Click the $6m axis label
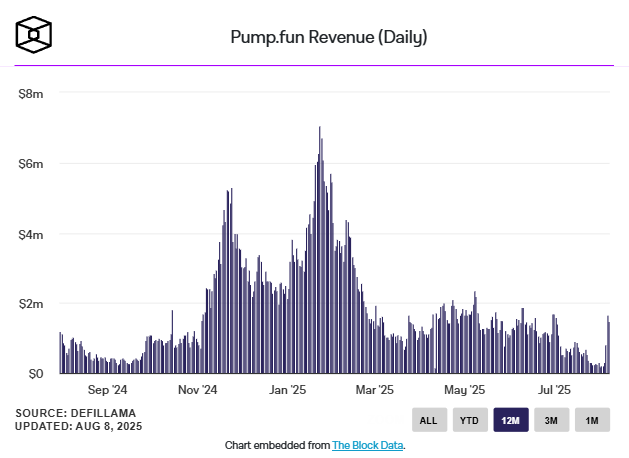The width and height of the screenshot is (629, 458). (x=31, y=164)
